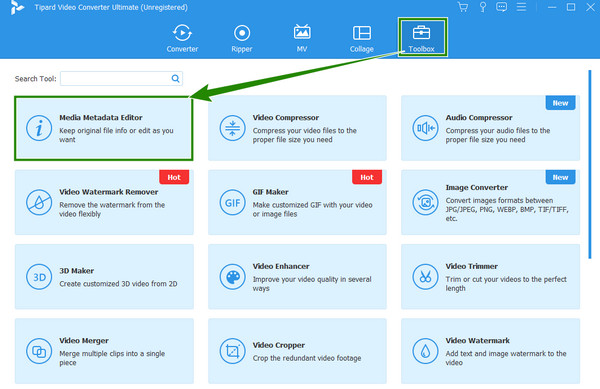Launch Video Watermark Remover title
Image resolution: width=600 pixels, height=389 pixels.
click(109, 192)
